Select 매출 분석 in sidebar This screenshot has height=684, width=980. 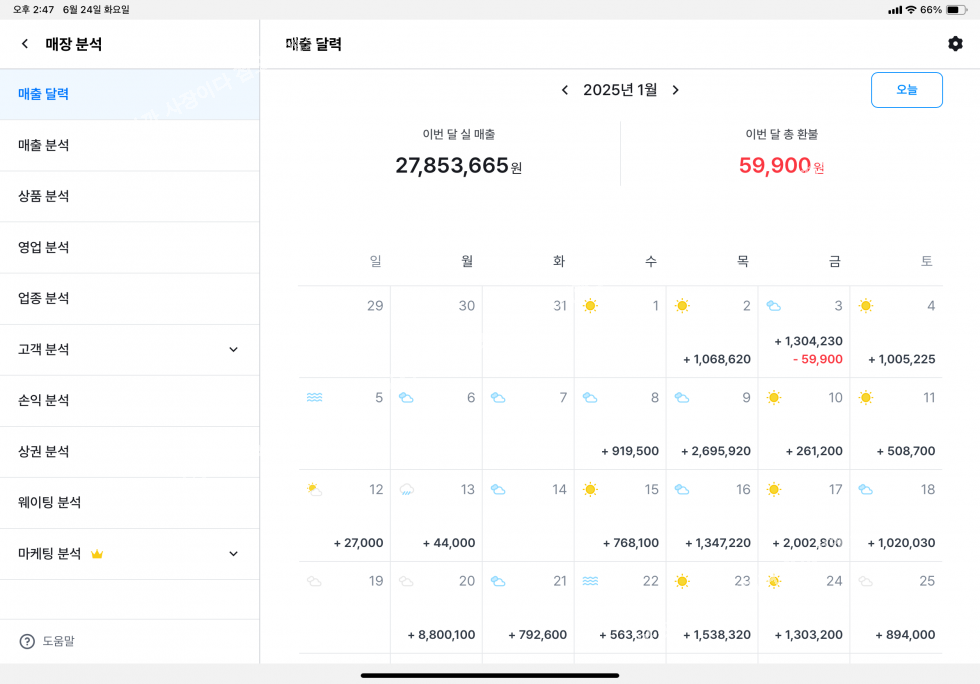coord(44,145)
